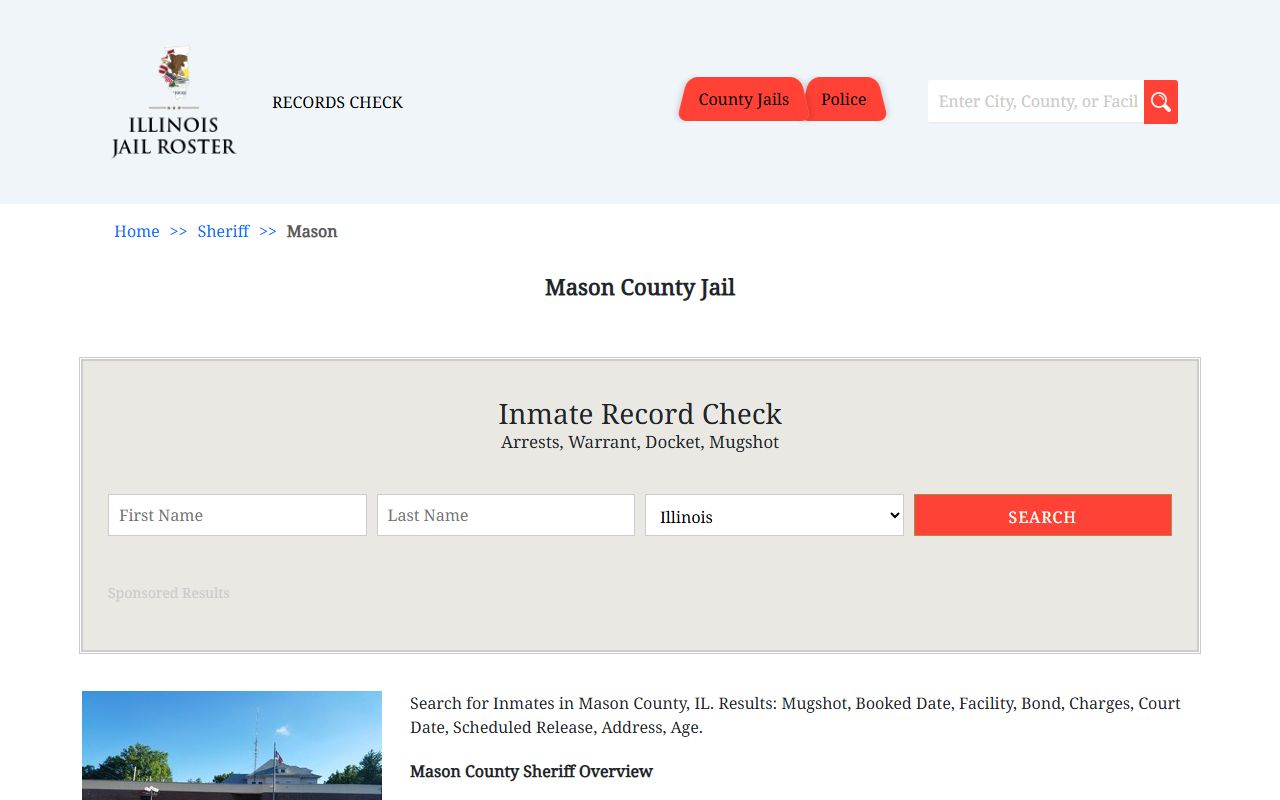
Task: Click the Inmate Record Check title
Action: (x=640, y=413)
